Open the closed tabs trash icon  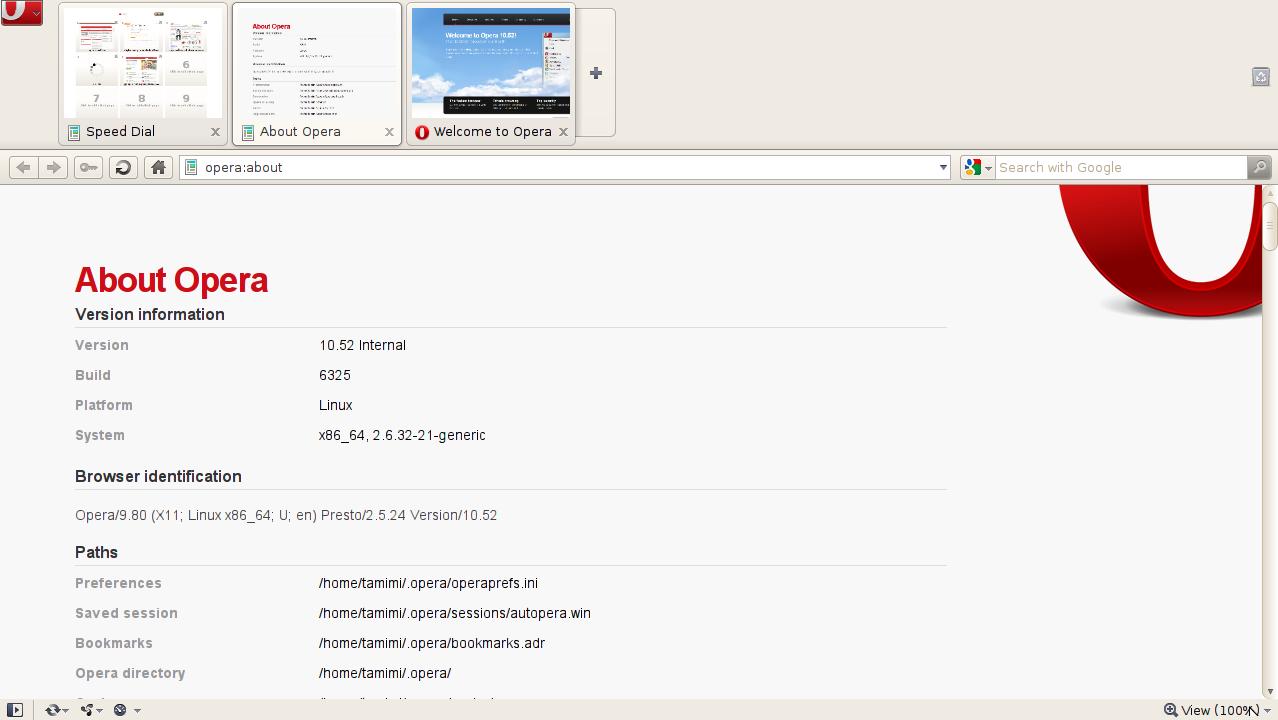[1260, 77]
